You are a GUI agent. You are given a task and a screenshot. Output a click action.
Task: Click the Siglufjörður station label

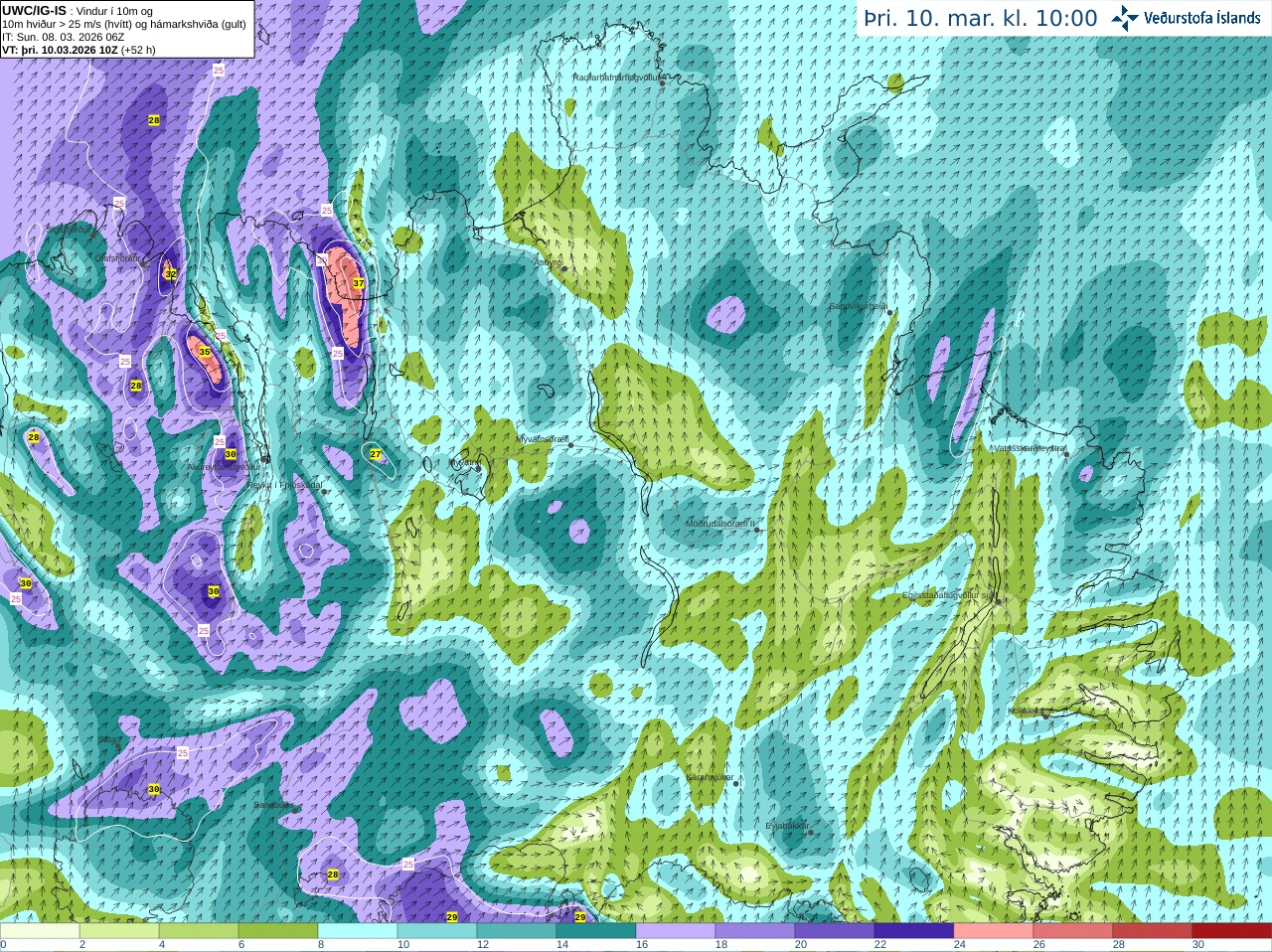tap(70, 230)
